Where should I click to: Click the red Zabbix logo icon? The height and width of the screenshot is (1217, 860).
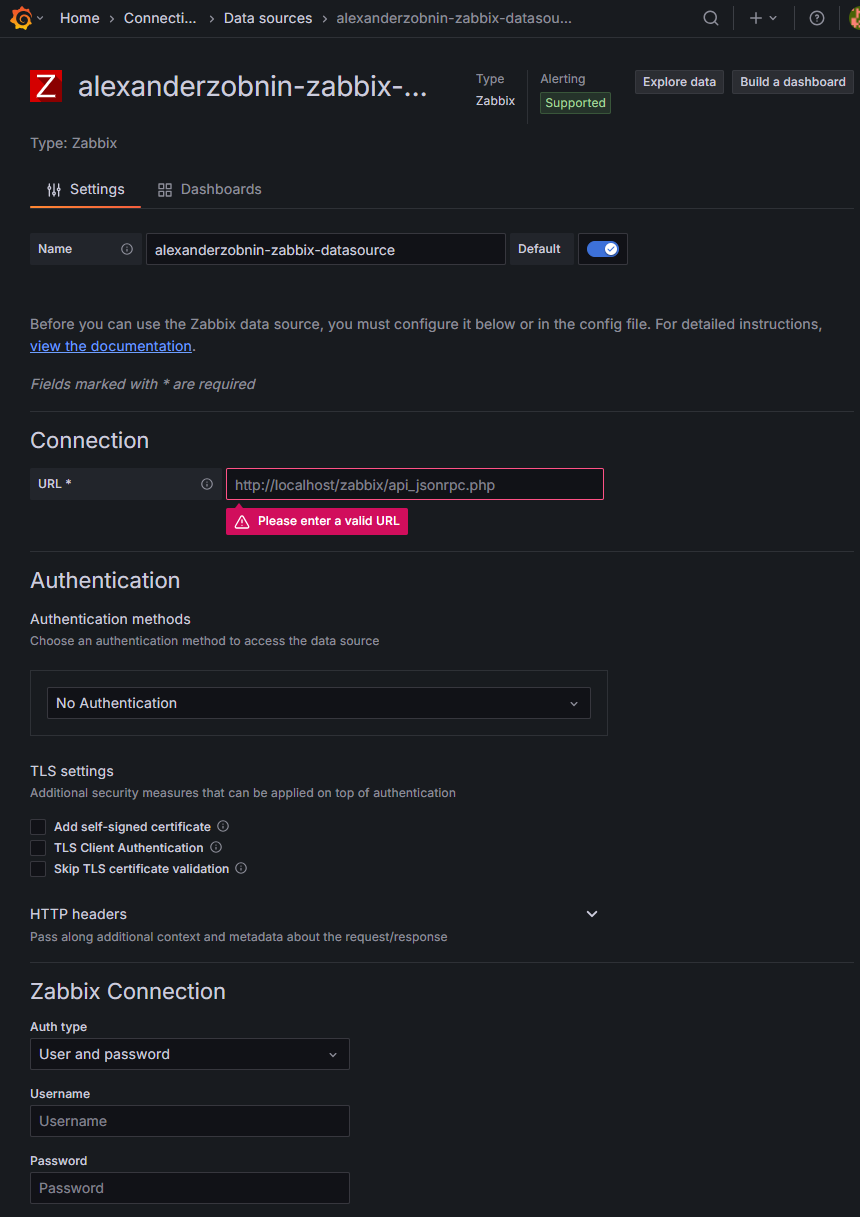46,86
